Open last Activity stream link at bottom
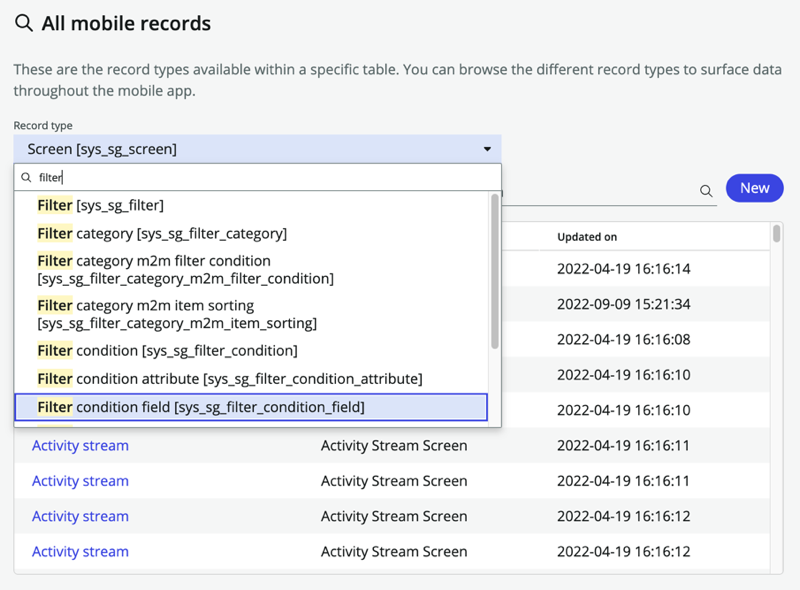The image size is (800, 590). pos(80,552)
